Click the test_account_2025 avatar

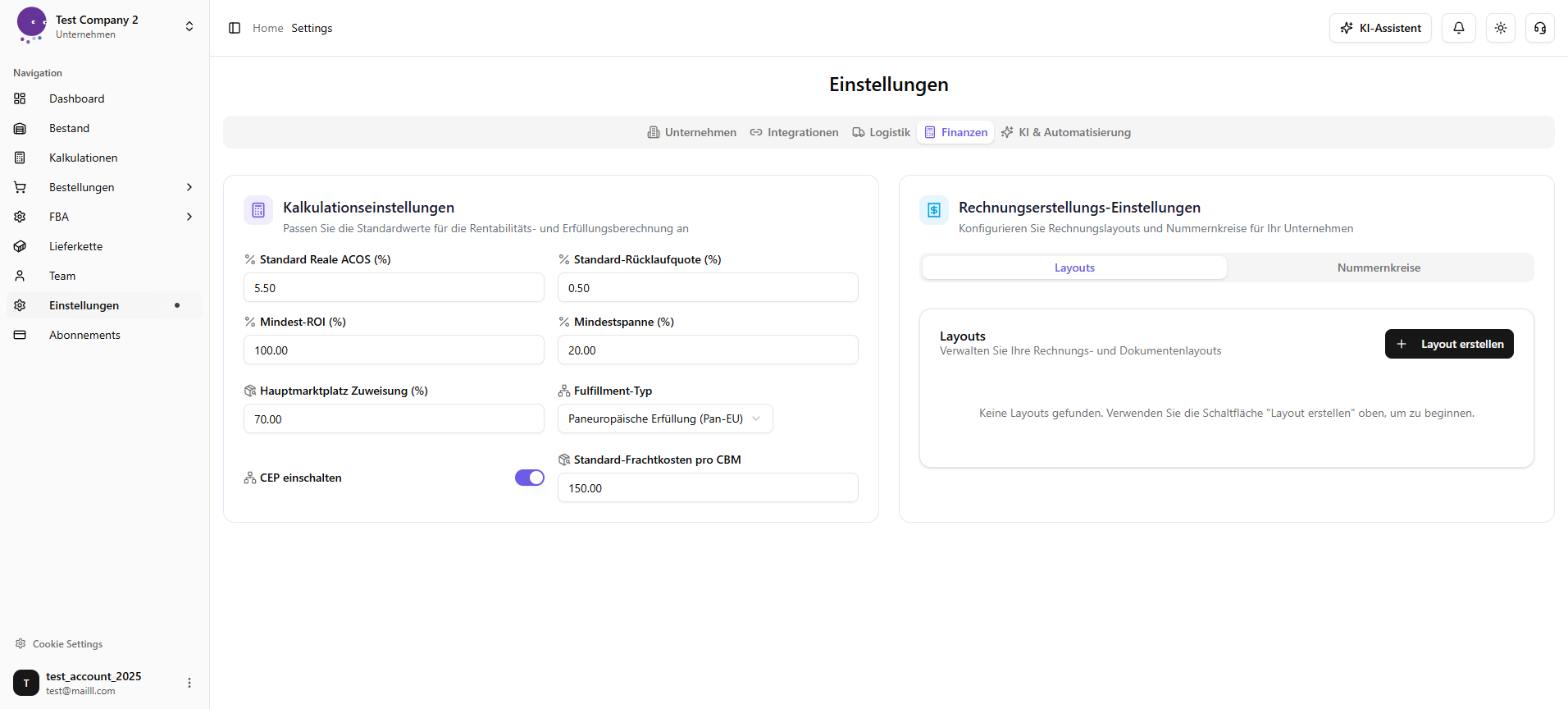click(26, 683)
